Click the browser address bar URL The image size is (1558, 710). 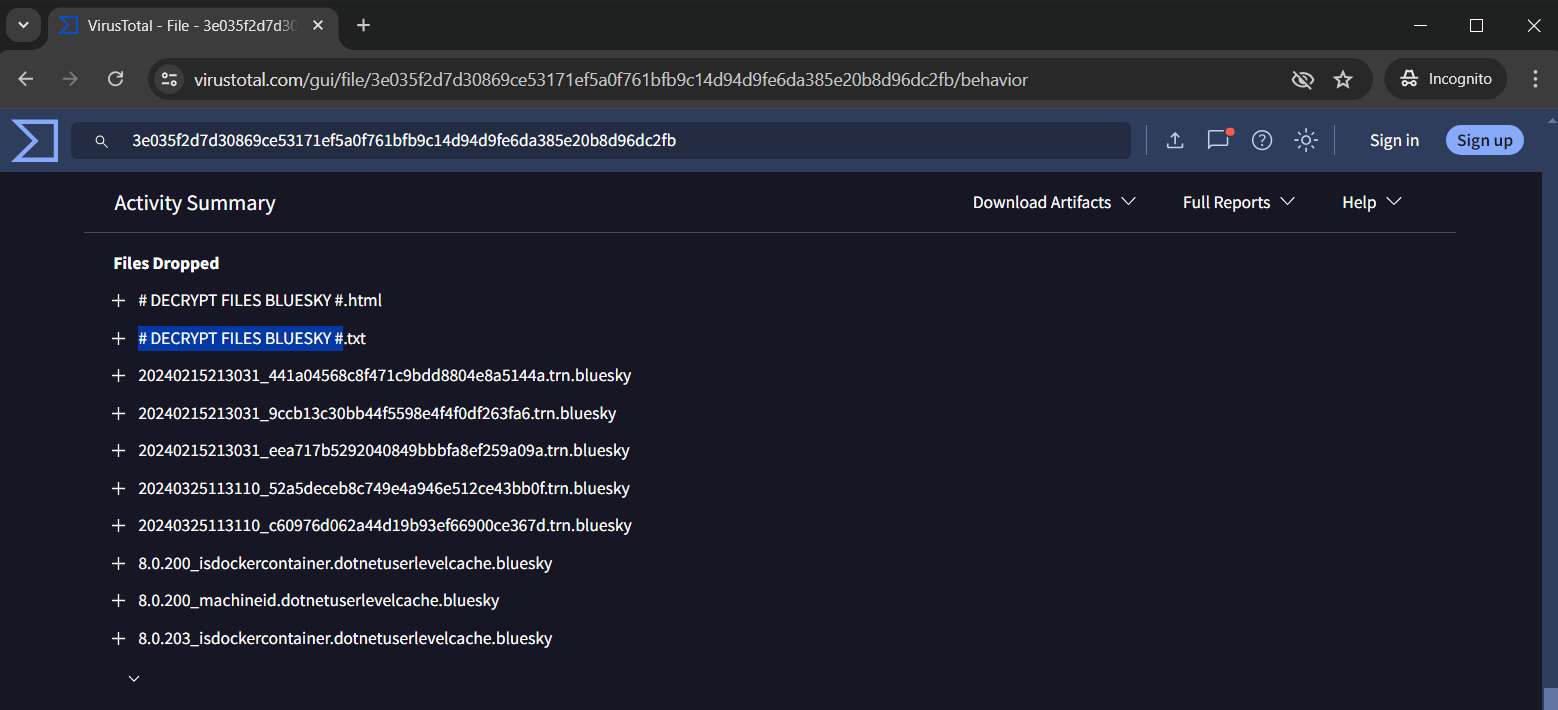tap(610, 79)
